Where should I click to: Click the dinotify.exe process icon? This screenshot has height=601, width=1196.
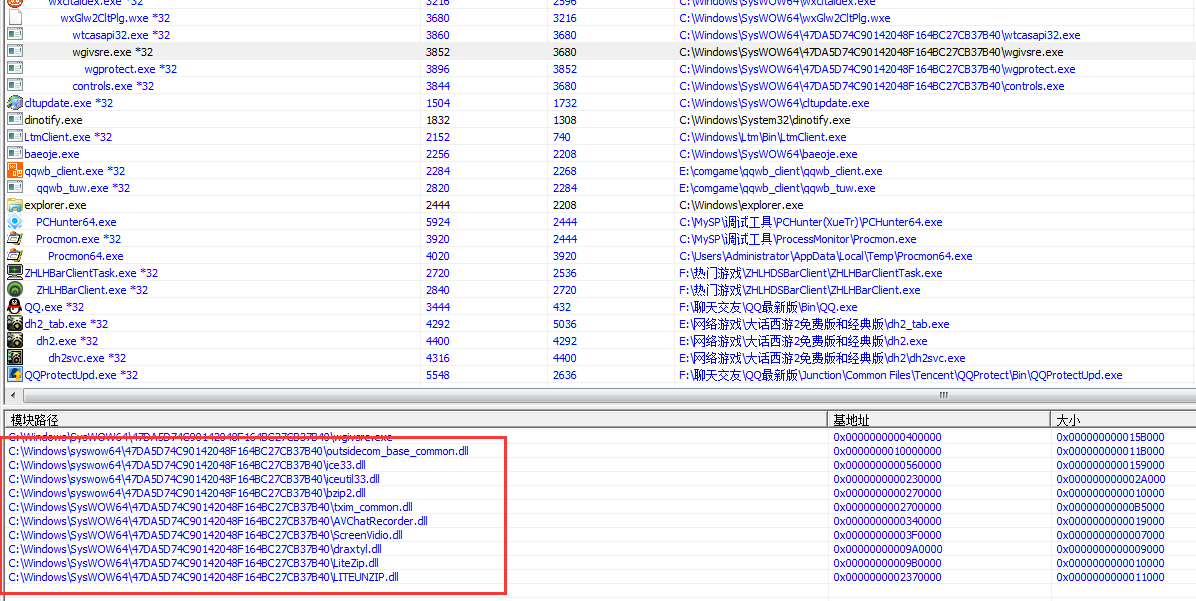point(15,120)
